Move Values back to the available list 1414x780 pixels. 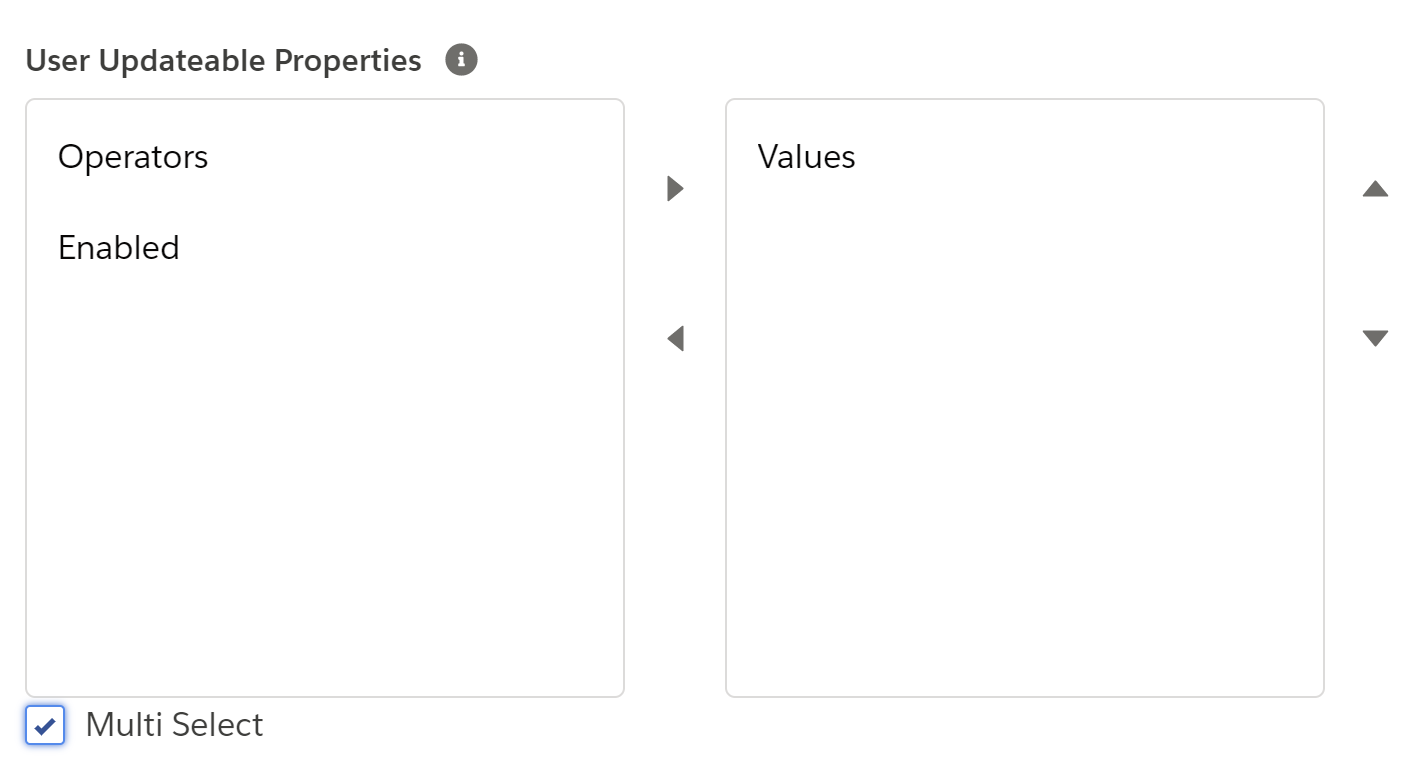click(675, 338)
